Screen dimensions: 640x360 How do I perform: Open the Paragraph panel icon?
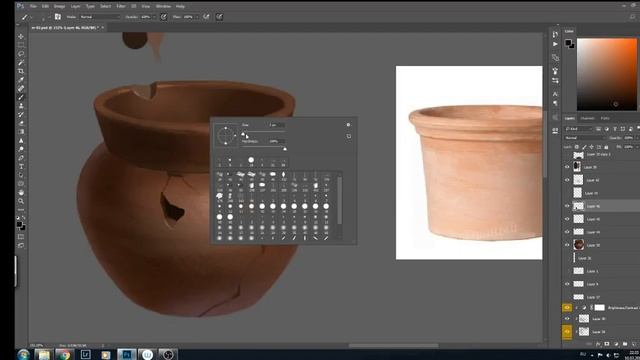click(x=555, y=103)
